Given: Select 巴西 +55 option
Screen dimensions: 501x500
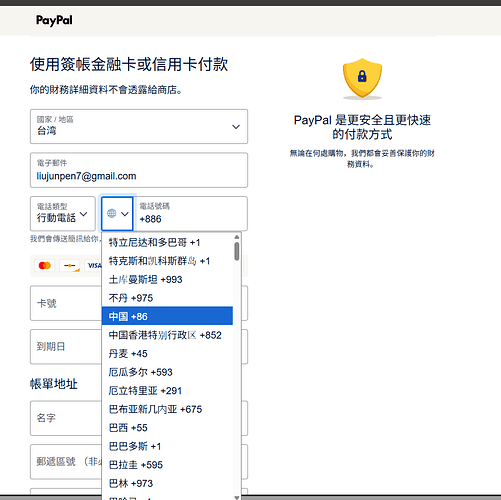Looking at the screenshot, I should [167, 428].
